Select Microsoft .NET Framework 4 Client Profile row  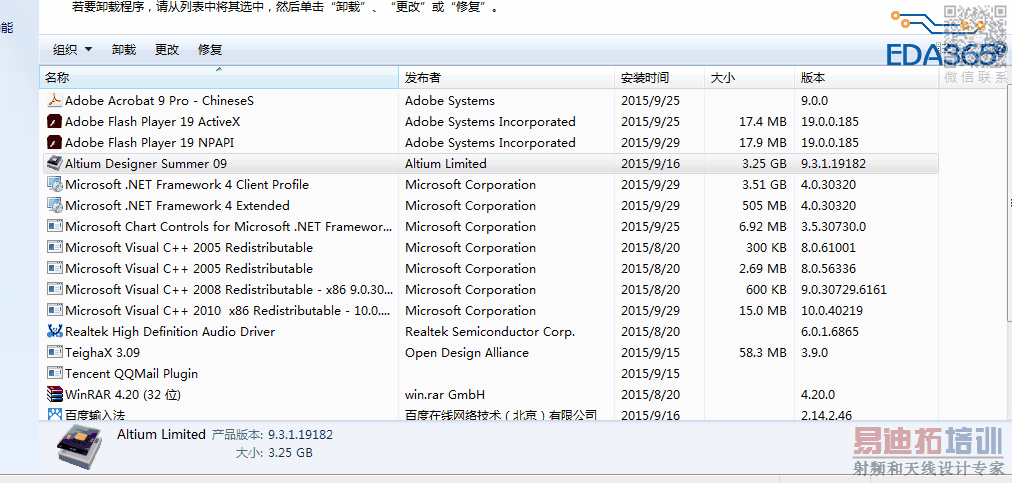pos(187,185)
